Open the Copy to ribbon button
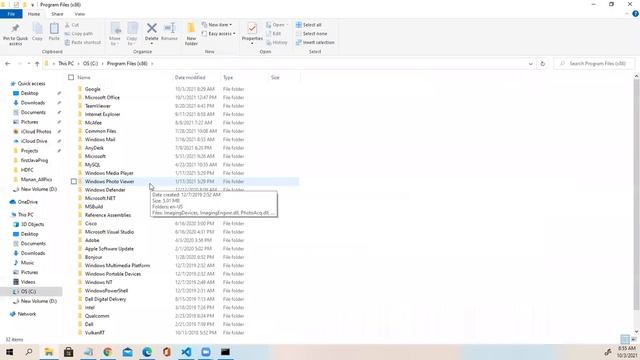Screen dimensions: 640x360 tap(132, 34)
